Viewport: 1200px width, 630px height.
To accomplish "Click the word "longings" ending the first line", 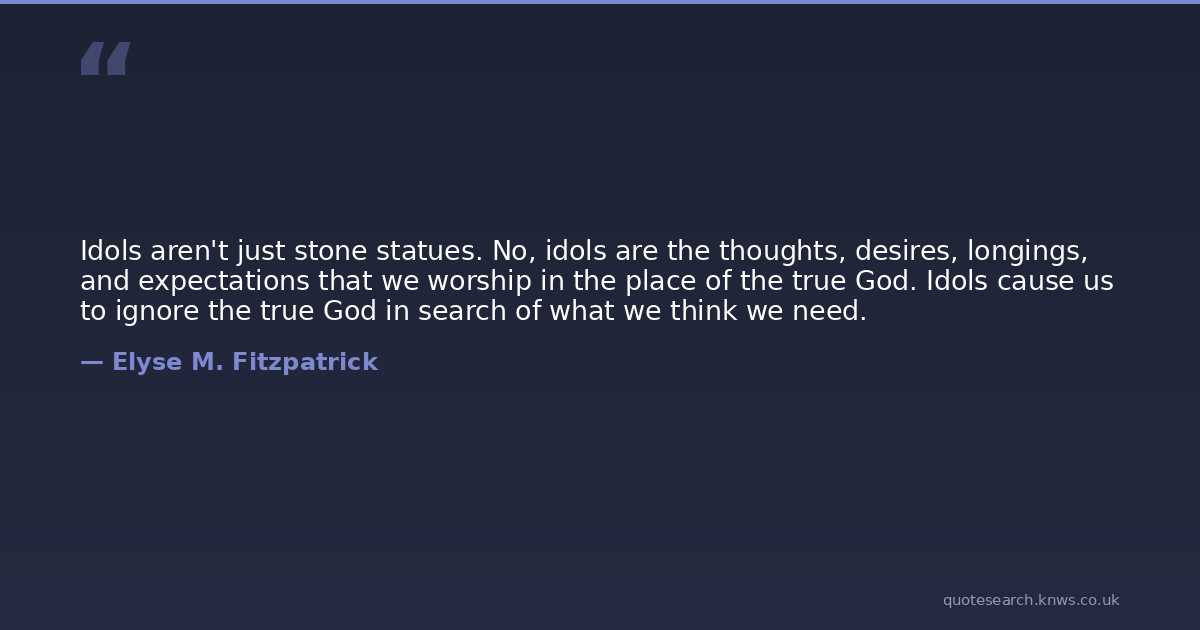I will [1025, 251].
